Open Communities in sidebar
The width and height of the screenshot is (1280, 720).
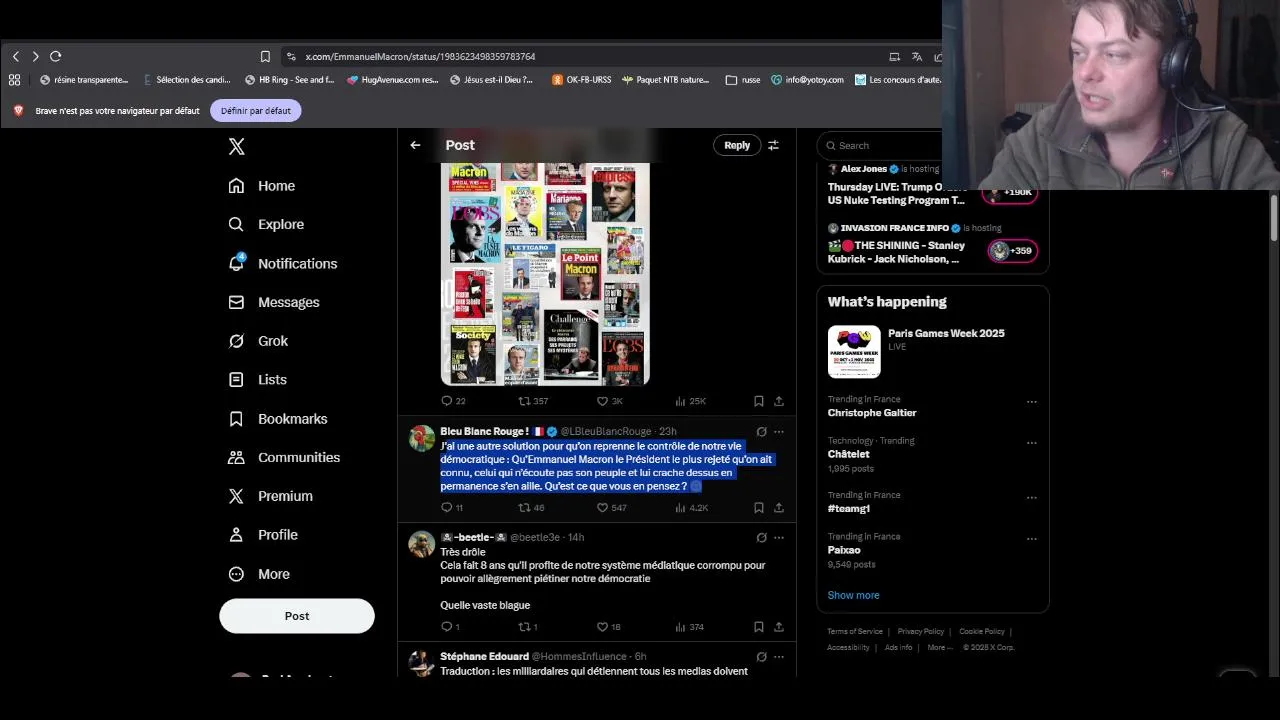pyautogui.click(x=284, y=457)
